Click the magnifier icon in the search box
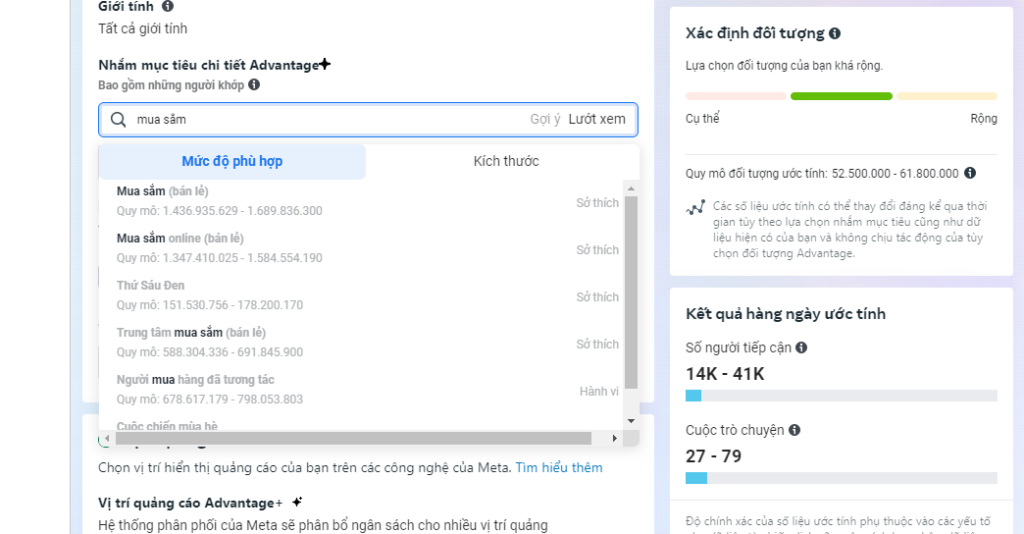 118,119
